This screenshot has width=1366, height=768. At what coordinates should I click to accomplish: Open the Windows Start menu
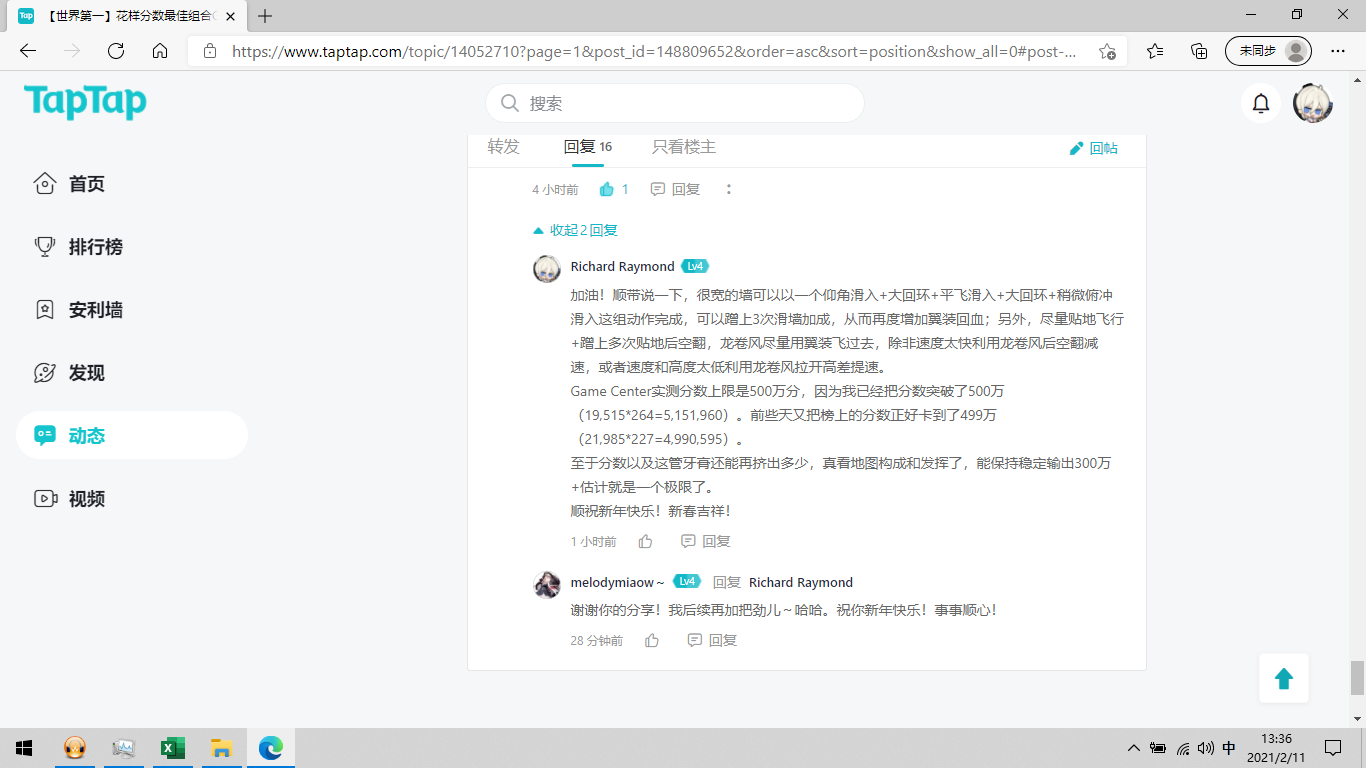[x=24, y=748]
